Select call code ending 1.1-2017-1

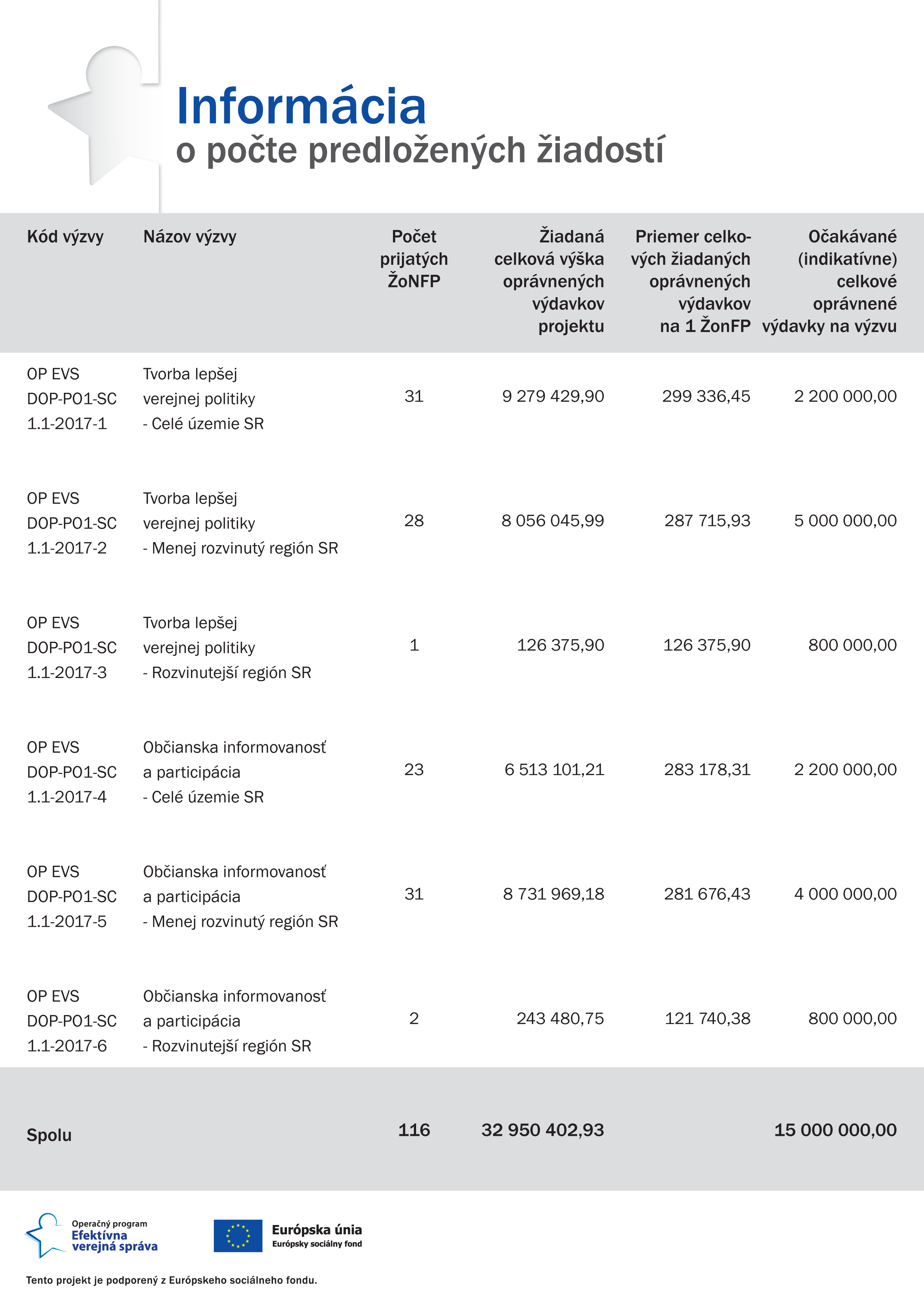[x=72, y=398]
